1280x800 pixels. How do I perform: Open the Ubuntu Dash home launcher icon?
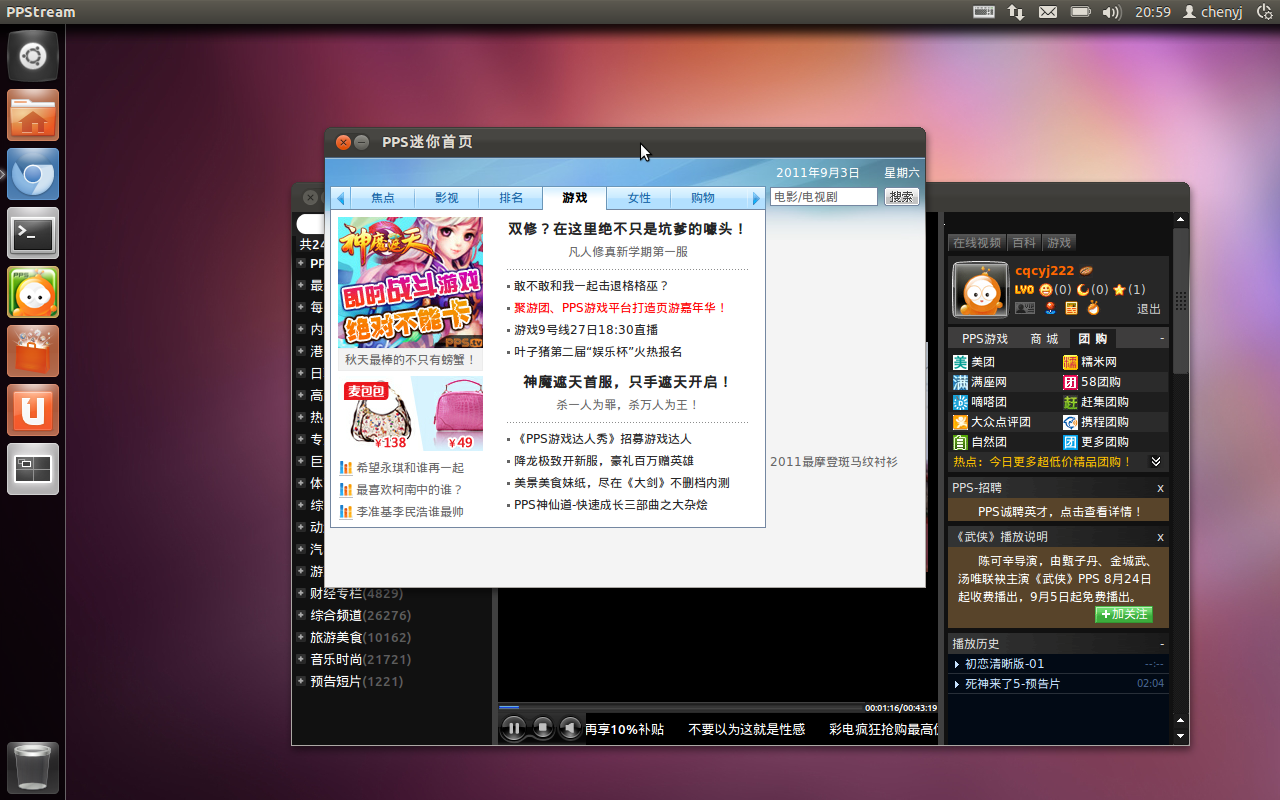point(33,56)
